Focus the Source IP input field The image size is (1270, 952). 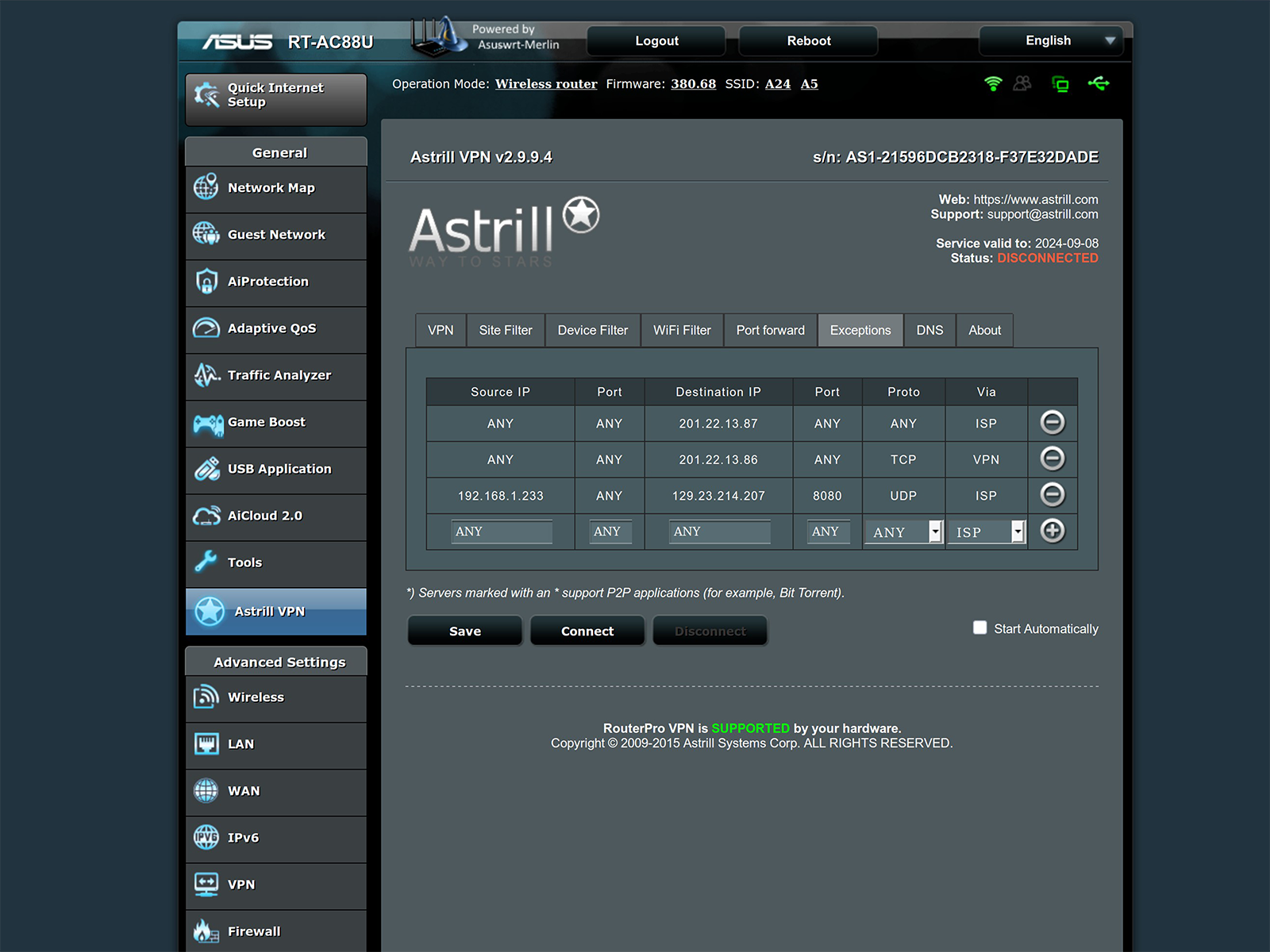[x=502, y=532]
